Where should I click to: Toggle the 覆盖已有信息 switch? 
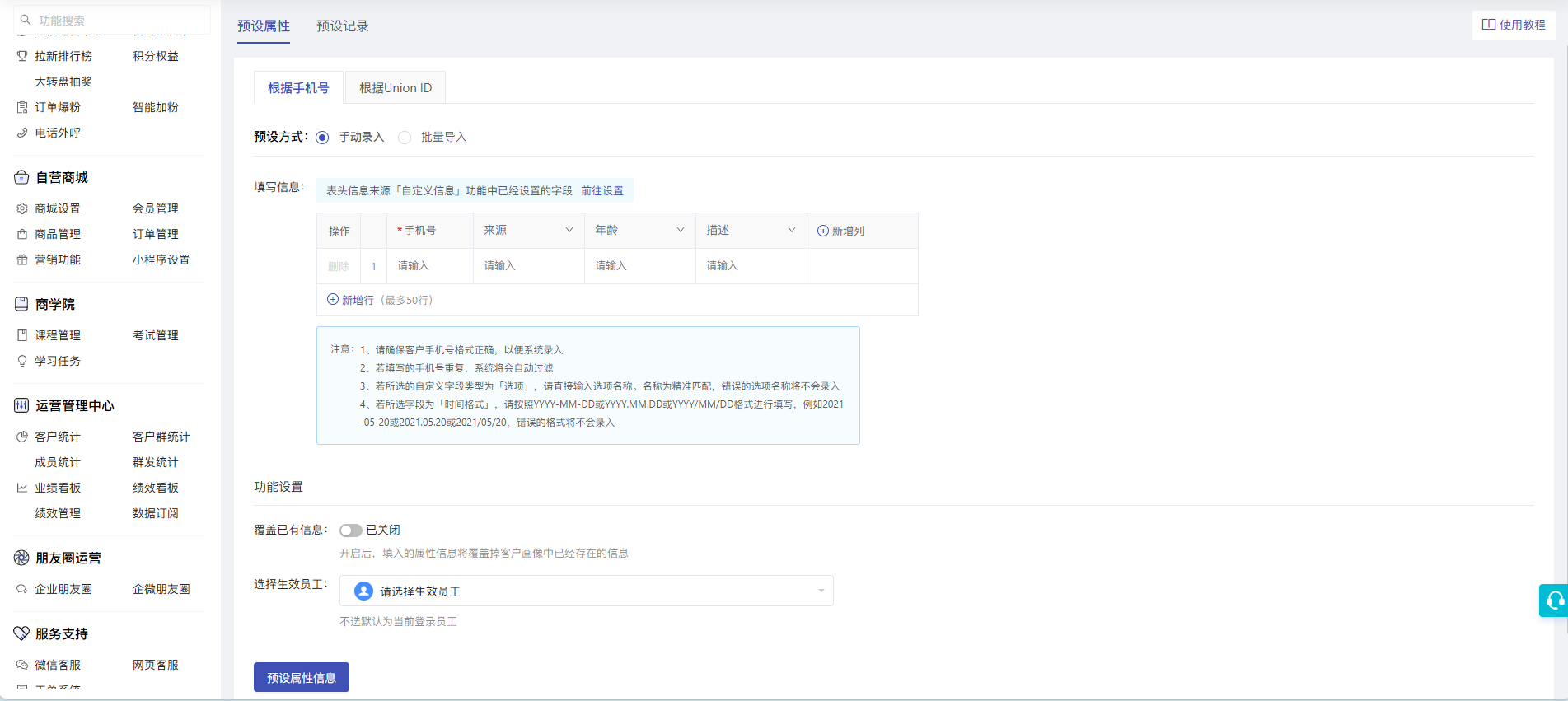click(351, 530)
